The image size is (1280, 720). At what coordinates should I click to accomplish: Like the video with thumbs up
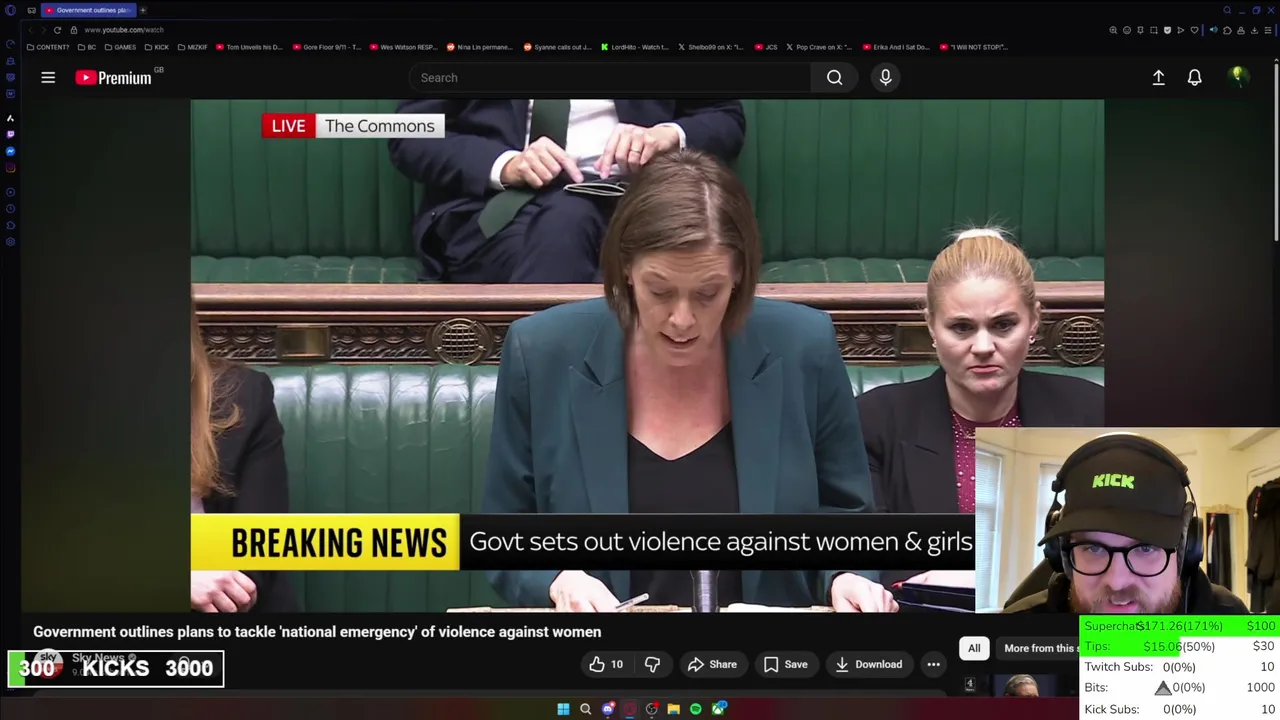click(x=606, y=664)
